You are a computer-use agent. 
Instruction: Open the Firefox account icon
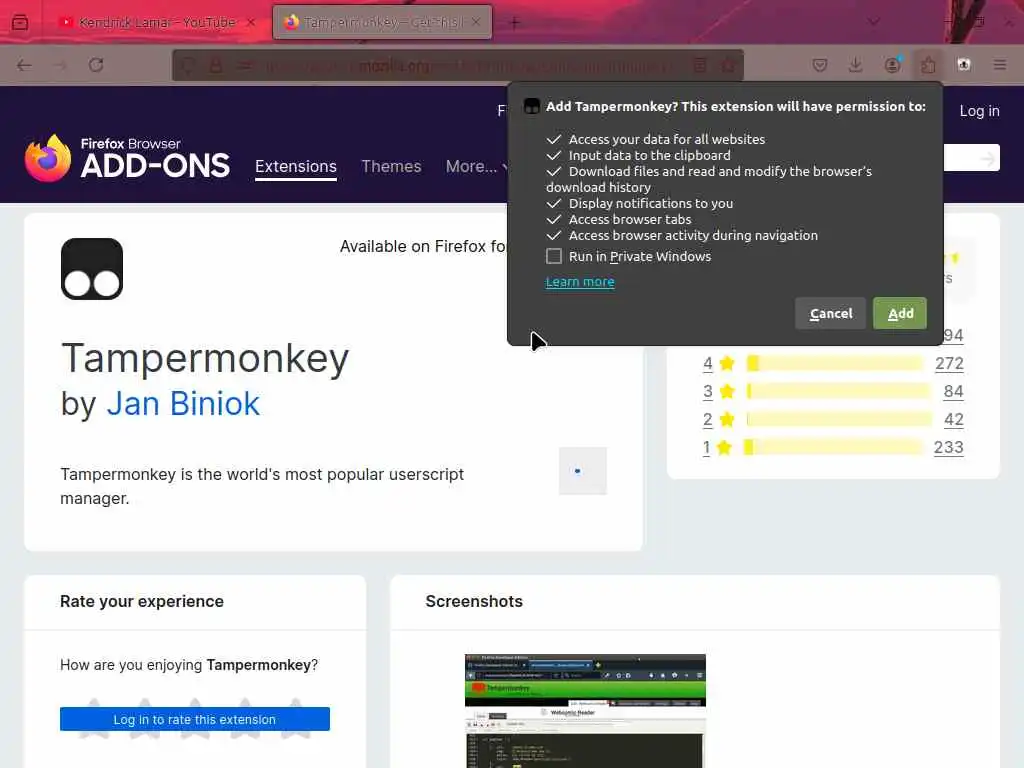point(892,65)
